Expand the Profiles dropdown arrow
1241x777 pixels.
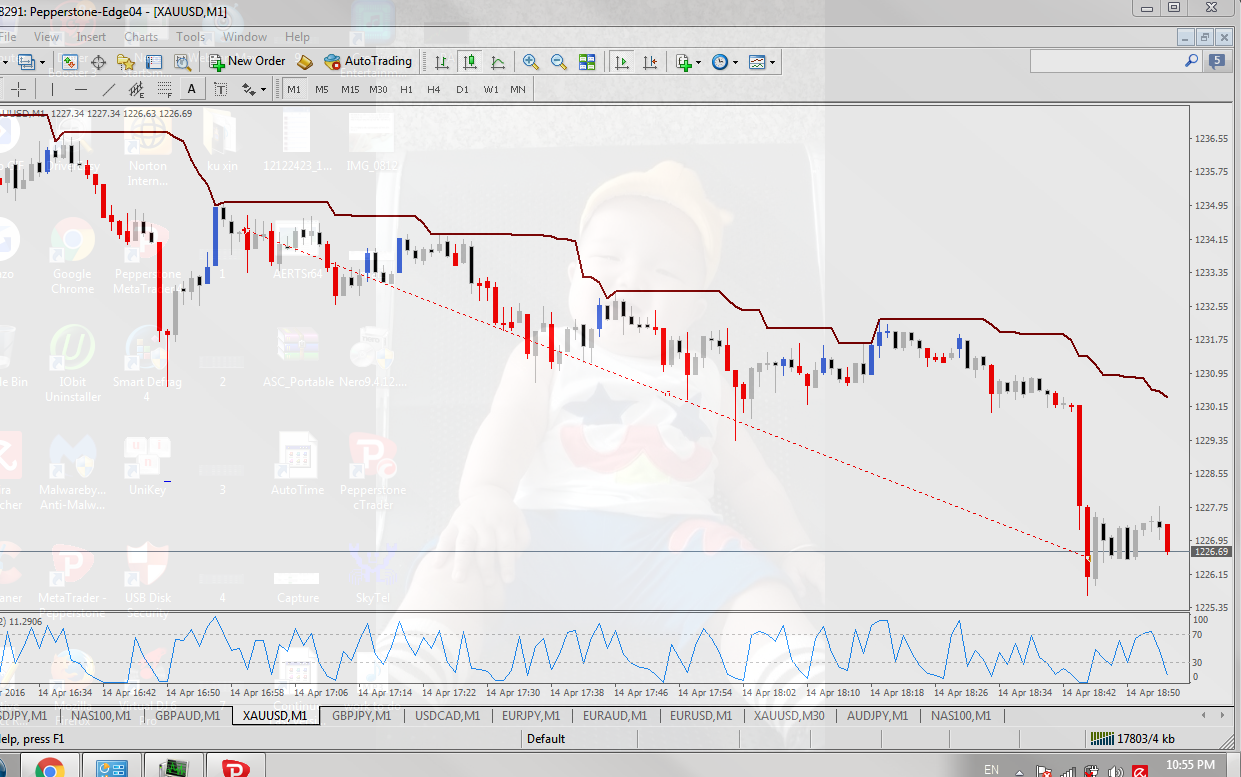(42, 62)
